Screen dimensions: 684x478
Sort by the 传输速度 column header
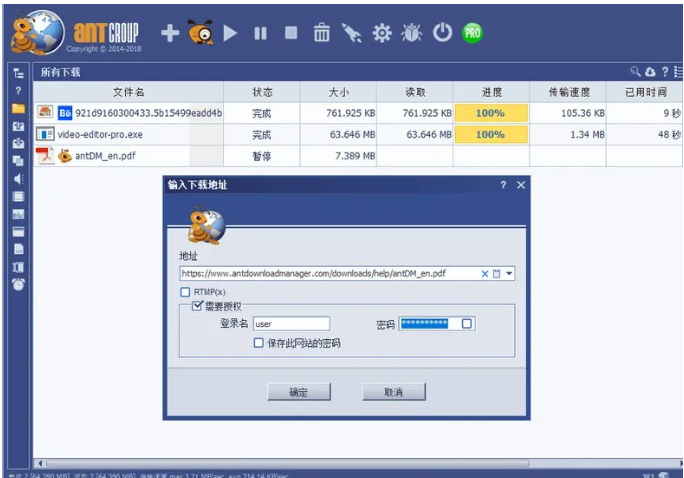coord(568,92)
